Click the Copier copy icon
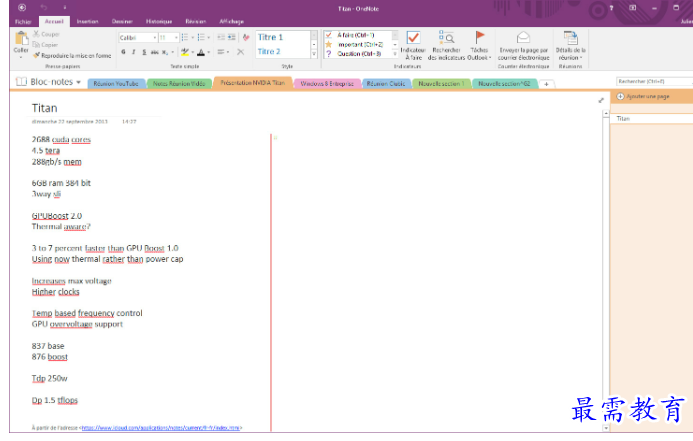Viewport: 693px width, 441px height. click(36, 45)
